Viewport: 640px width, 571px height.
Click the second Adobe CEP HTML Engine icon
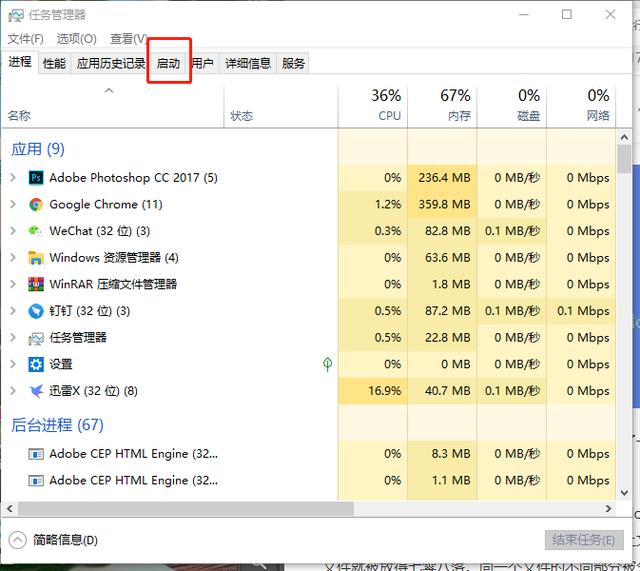click(36, 480)
